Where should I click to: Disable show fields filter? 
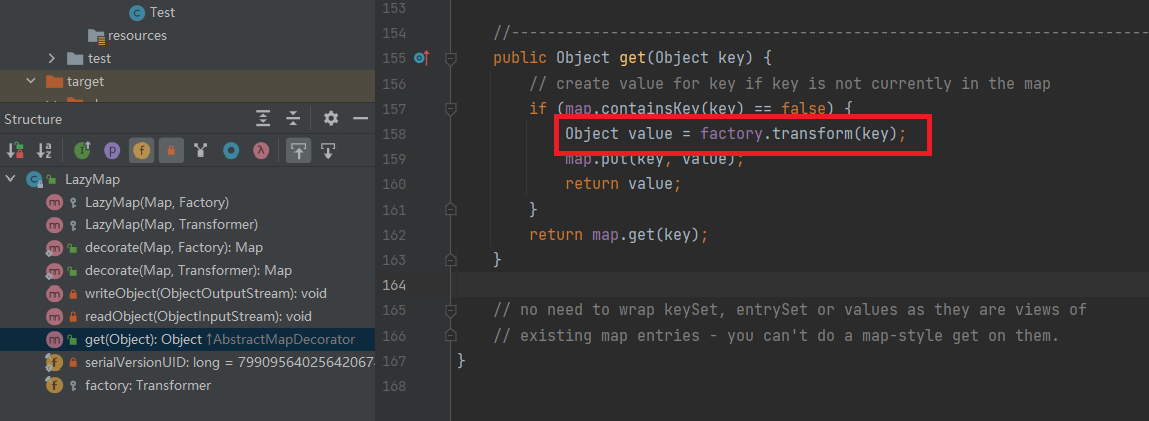click(141, 151)
